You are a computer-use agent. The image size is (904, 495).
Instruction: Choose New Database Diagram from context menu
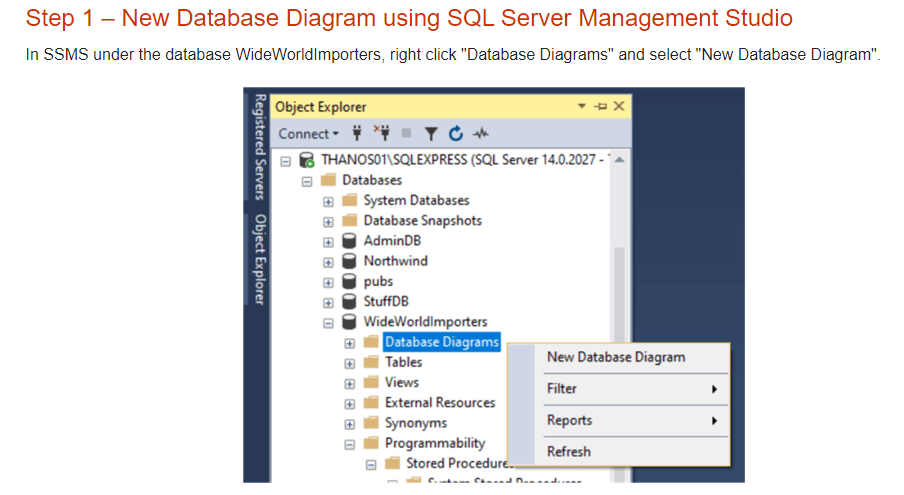tap(617, 357)
